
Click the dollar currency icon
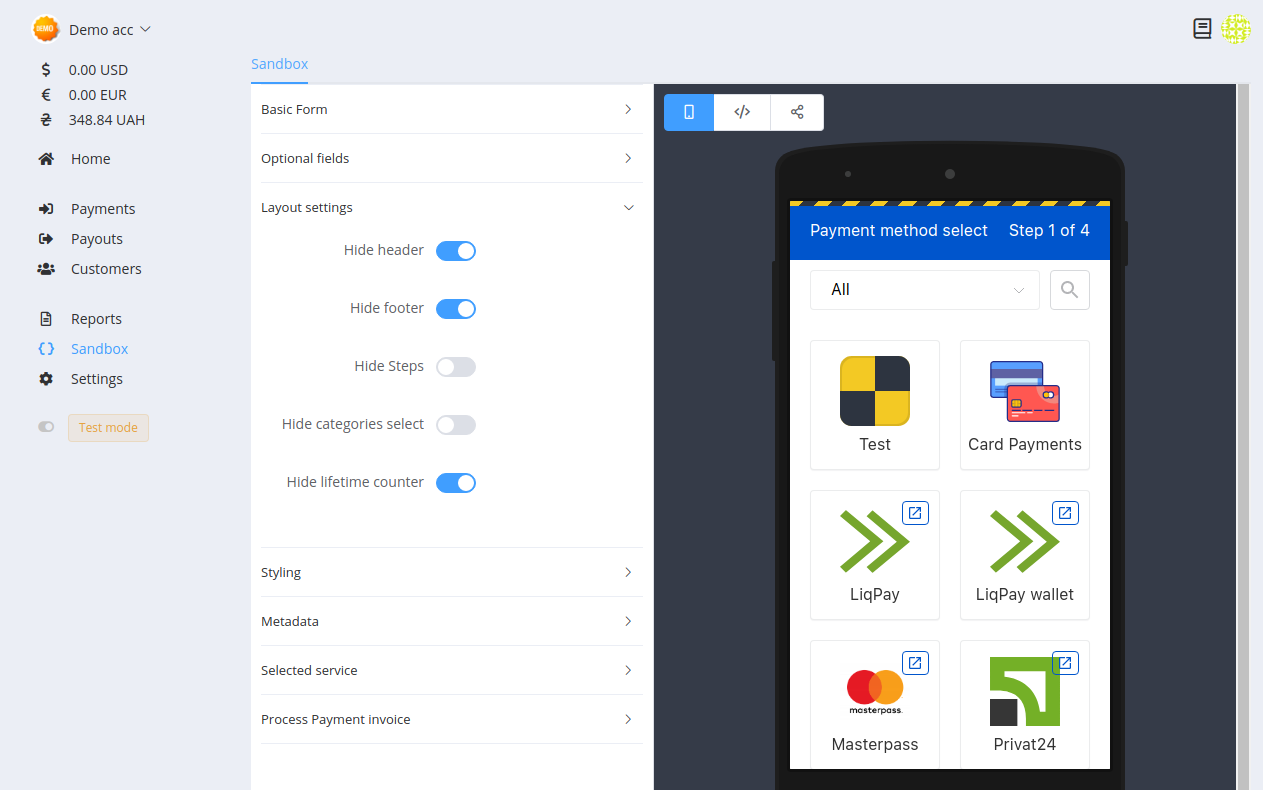[x=46, y=70]
